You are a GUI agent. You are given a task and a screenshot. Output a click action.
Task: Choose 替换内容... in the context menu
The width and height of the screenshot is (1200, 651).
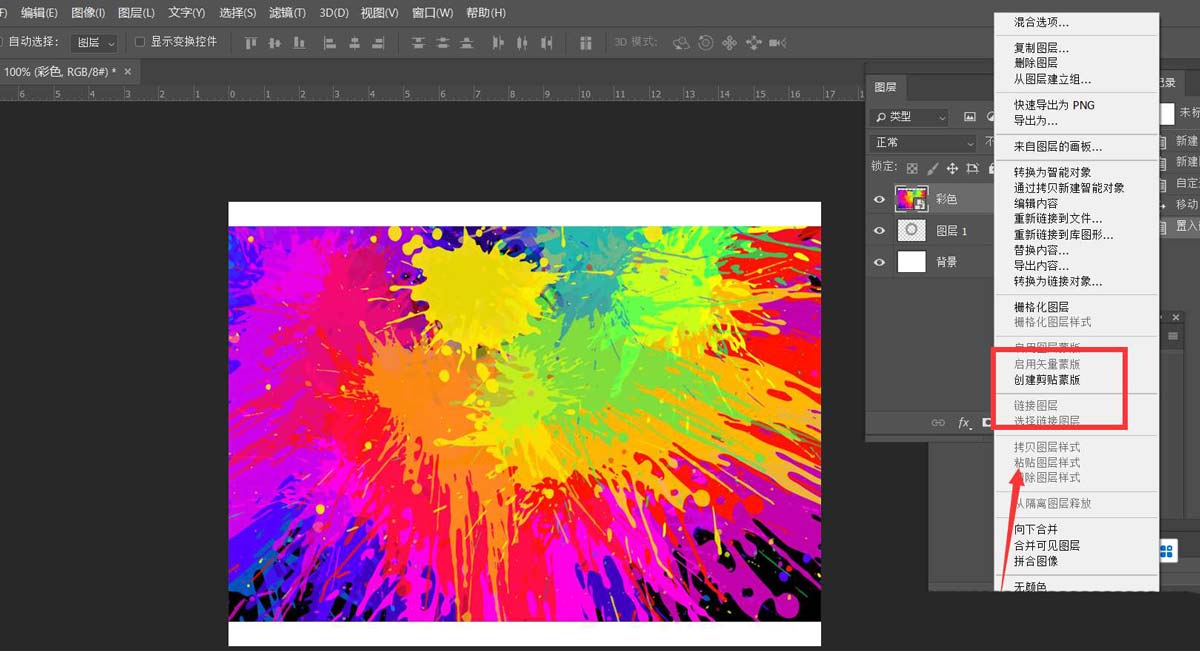tap(1041, 250)
